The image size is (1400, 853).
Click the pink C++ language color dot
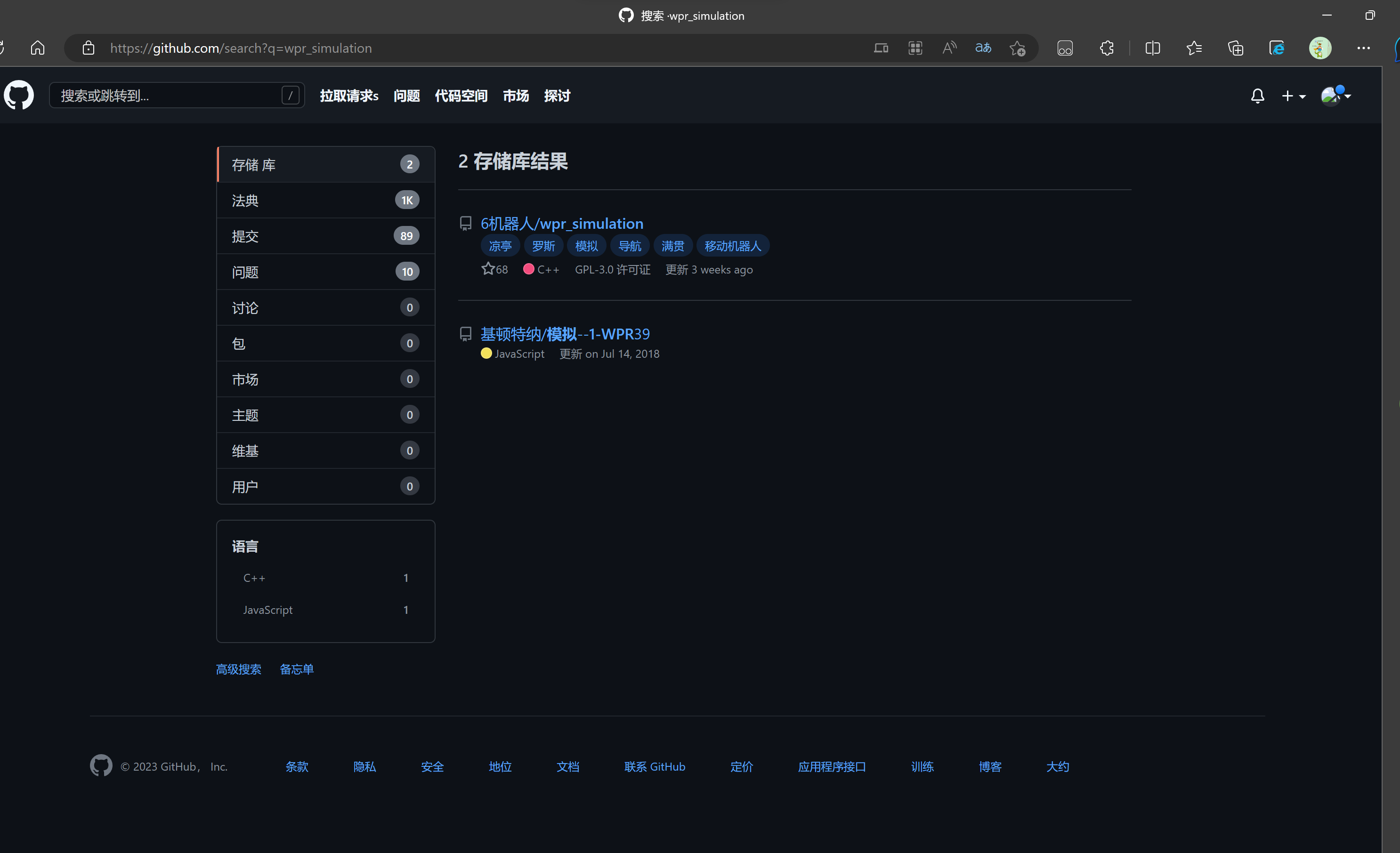[x=528, y=269]
